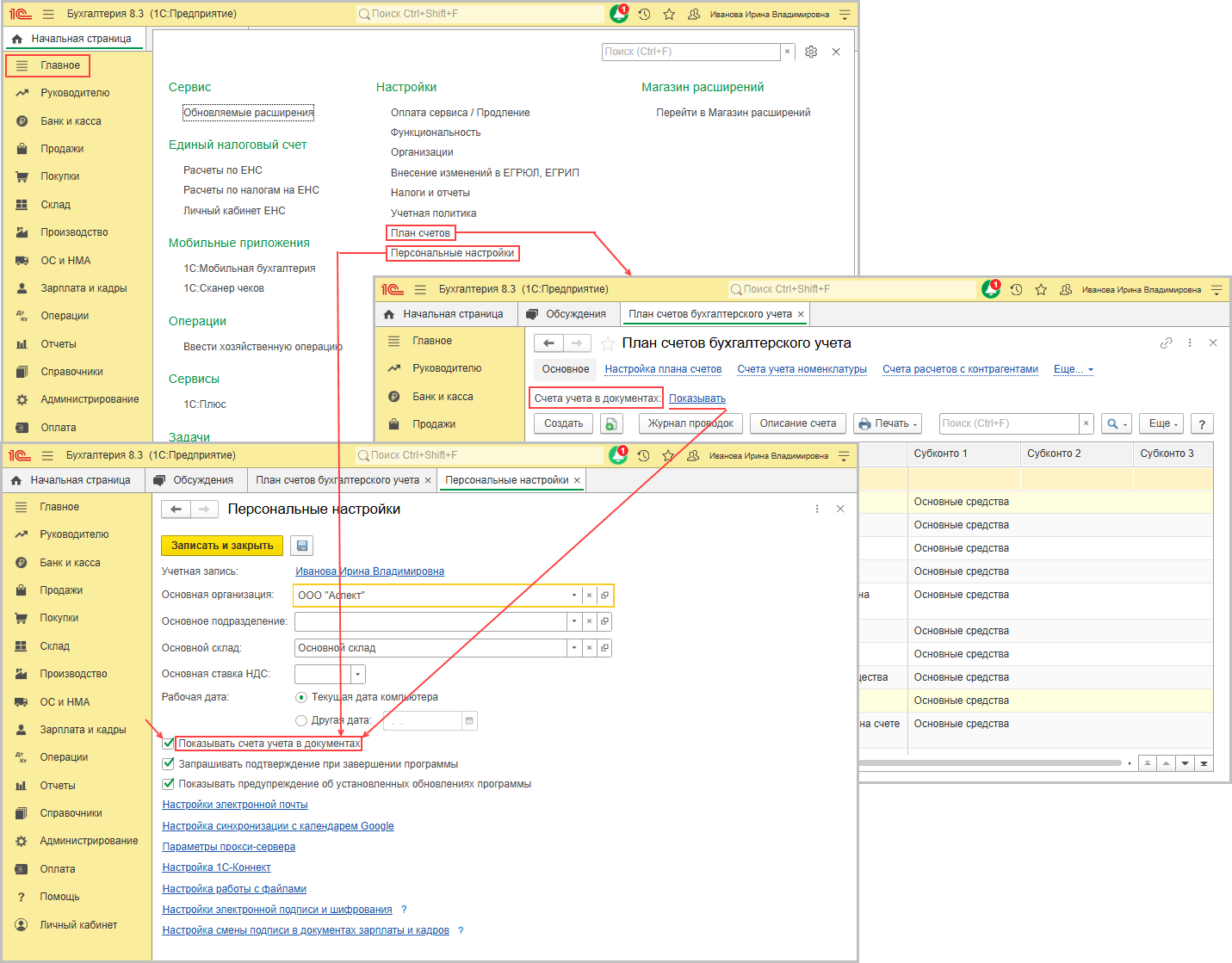Click the Другая дата date input field

point(424,721)
